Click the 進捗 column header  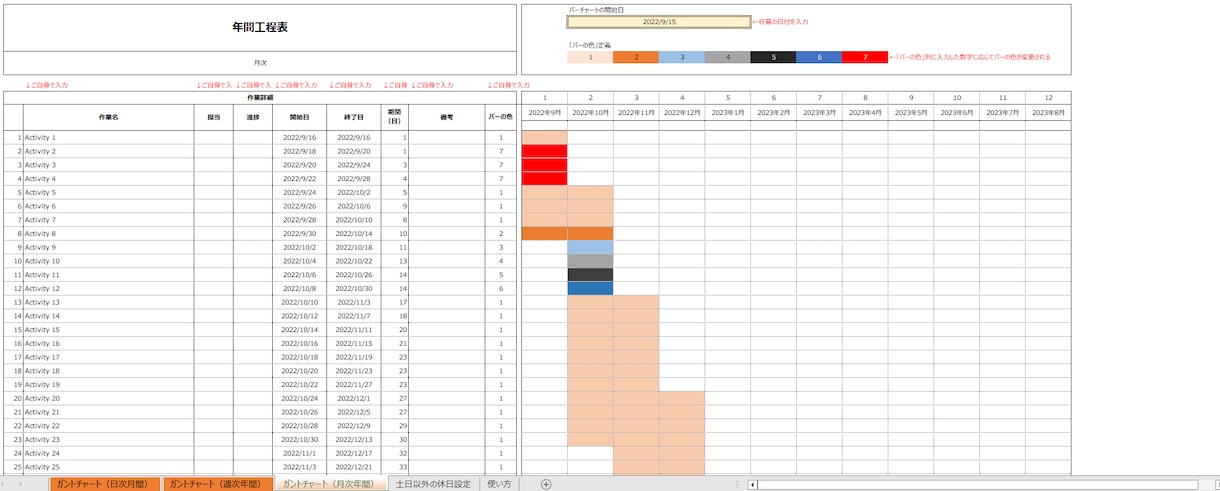253,117
